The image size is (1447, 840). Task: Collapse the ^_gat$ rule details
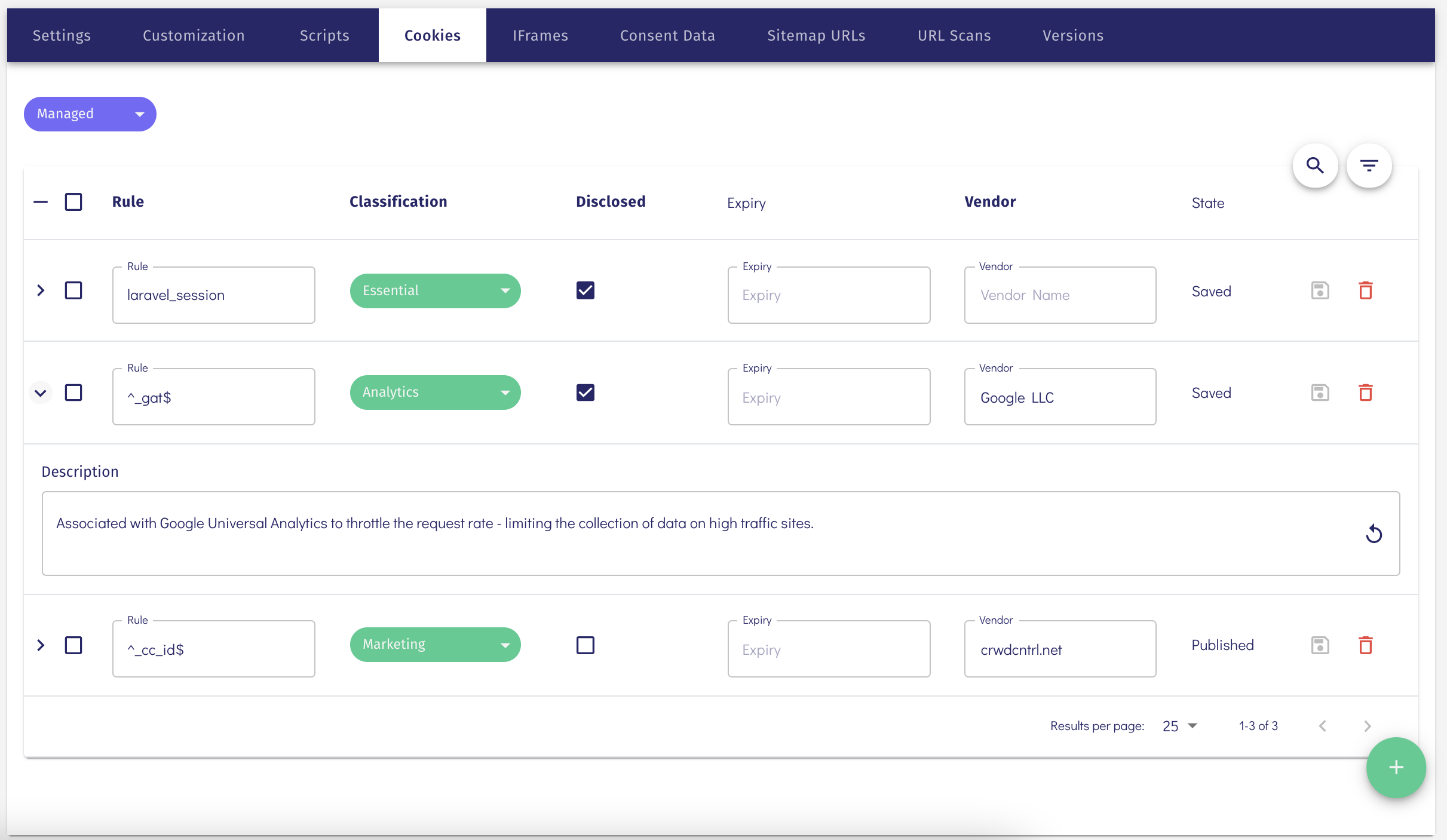pos(41,393)
